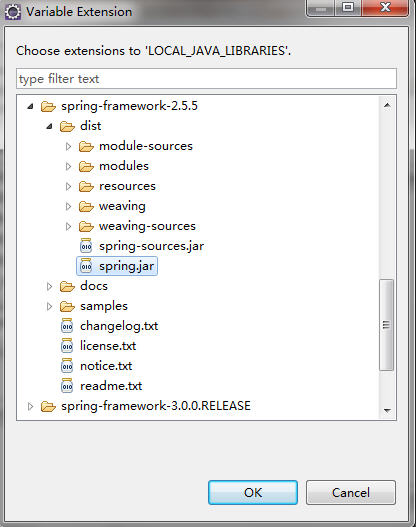This screenshot has width=416, height=527.
Task: Select the module-sources label
Action: (146, 146)
